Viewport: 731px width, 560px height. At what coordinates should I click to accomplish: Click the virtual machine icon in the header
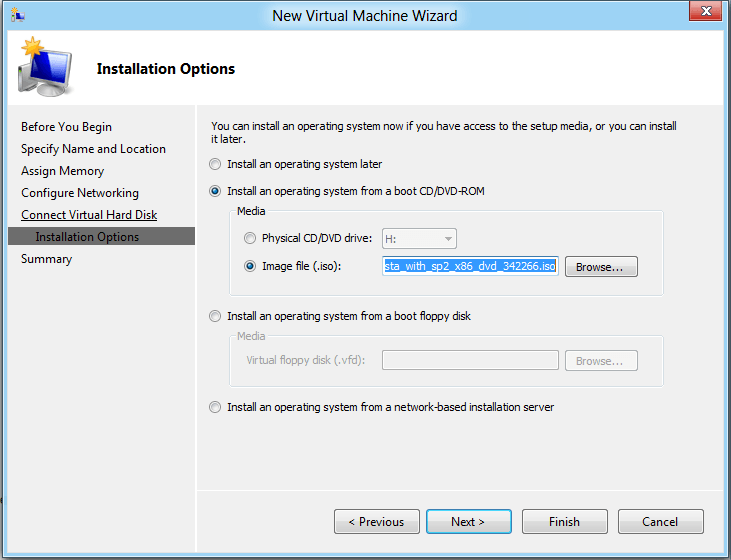tap(45, 69)
